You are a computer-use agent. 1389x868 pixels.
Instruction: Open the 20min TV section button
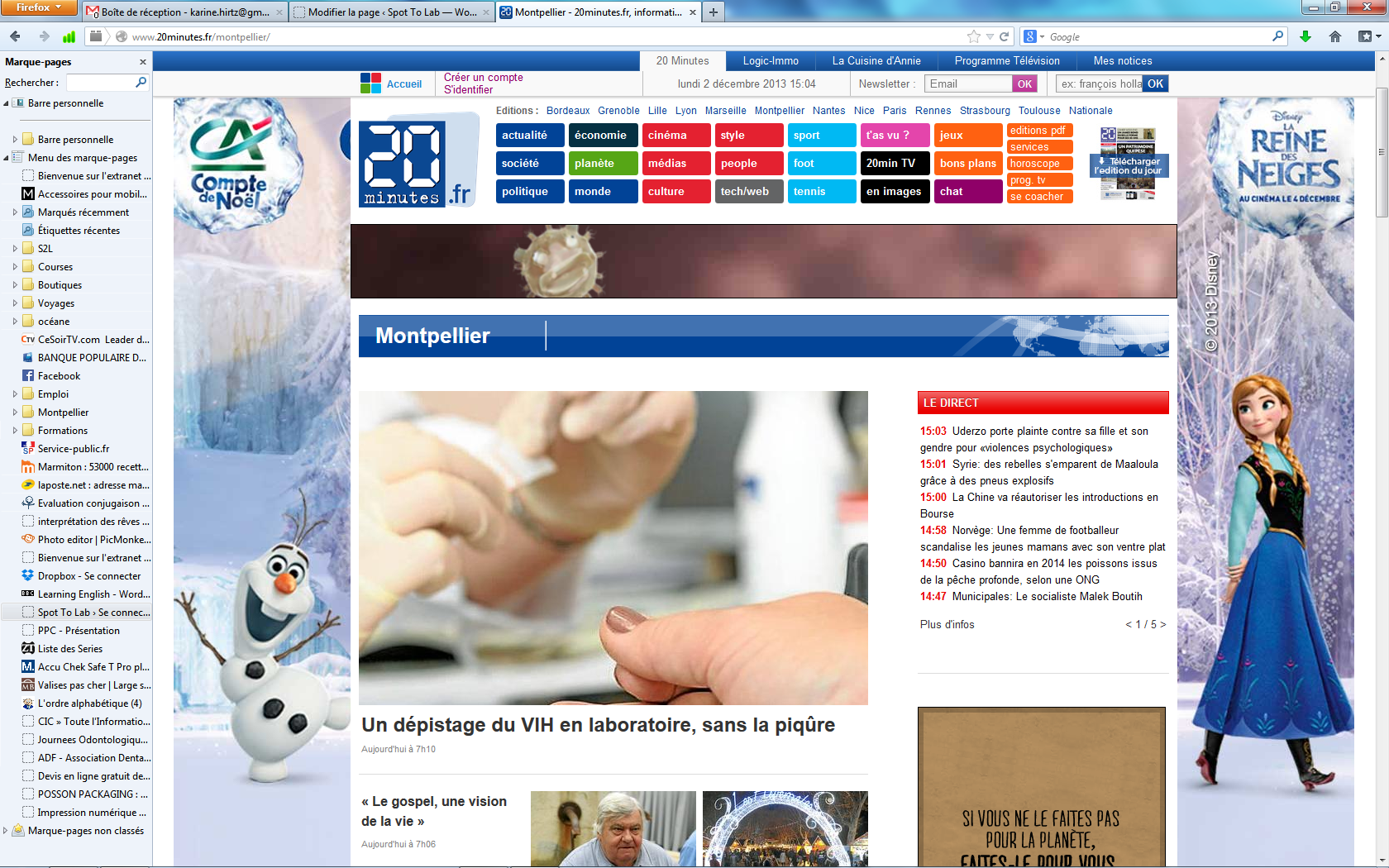(x=895, y=163)
